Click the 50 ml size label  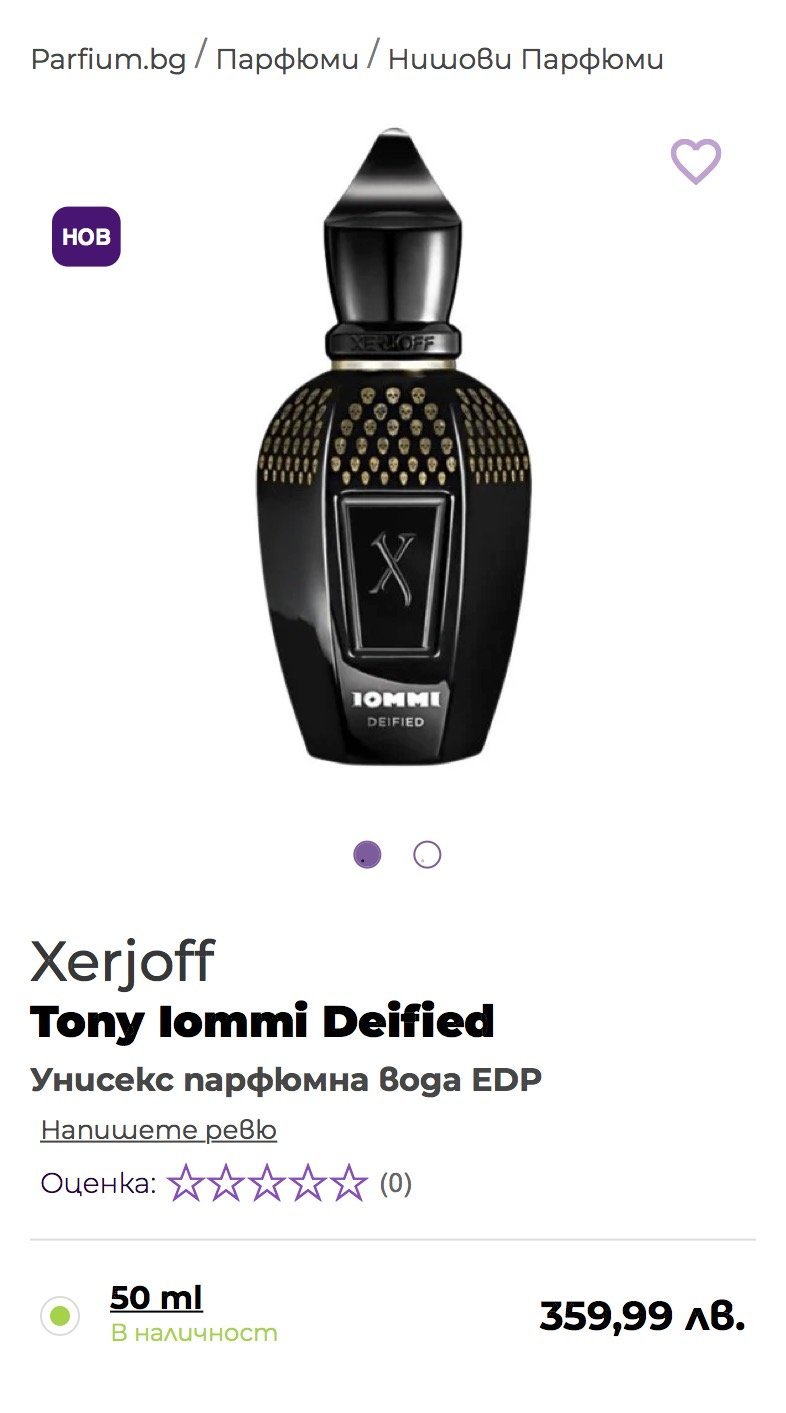156,1298
